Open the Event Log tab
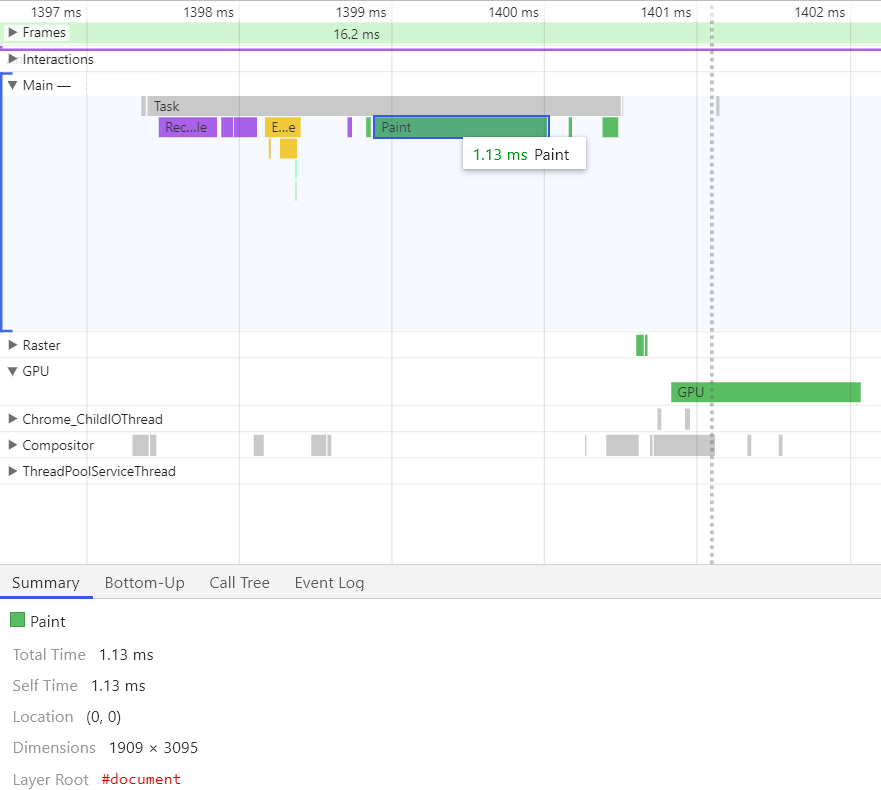This screenshot has width=881, height=790. click(x=329, y=583)
